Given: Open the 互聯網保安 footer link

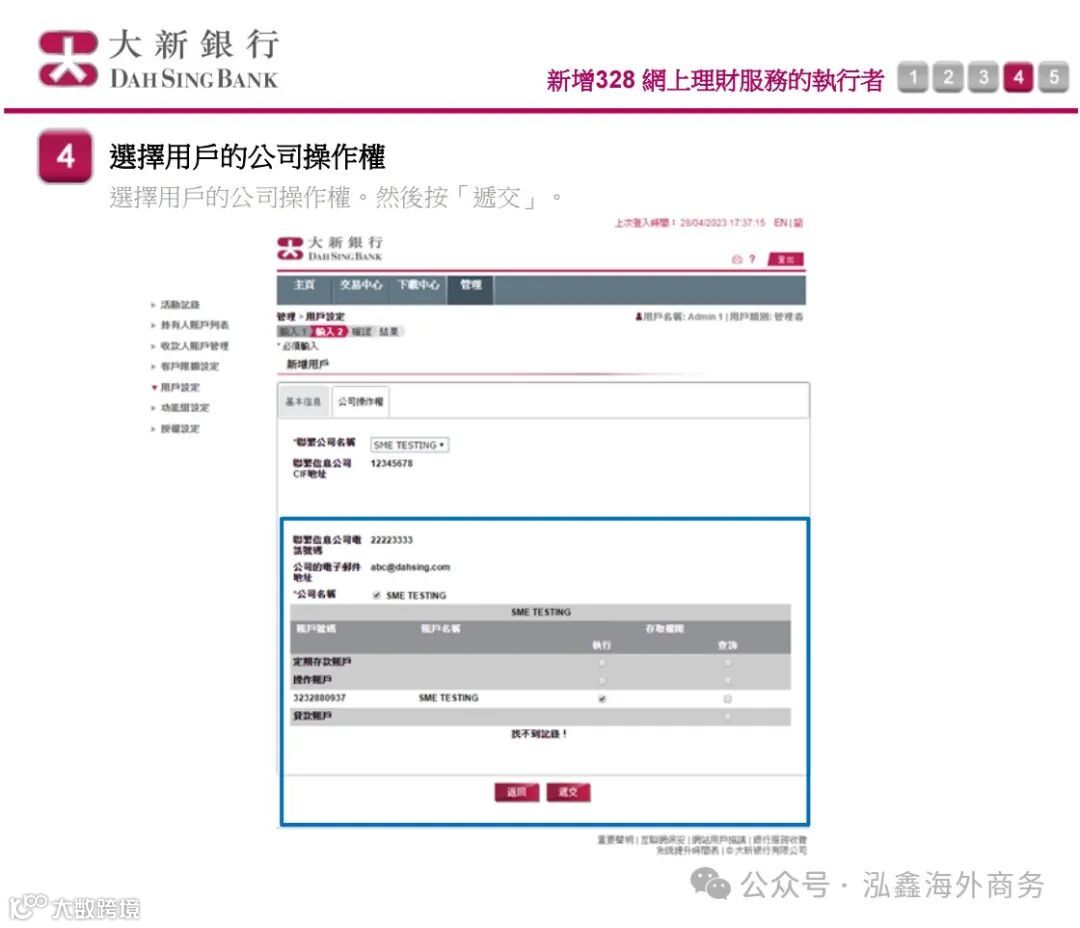Looking at the screenshot, I should (663, 840).
